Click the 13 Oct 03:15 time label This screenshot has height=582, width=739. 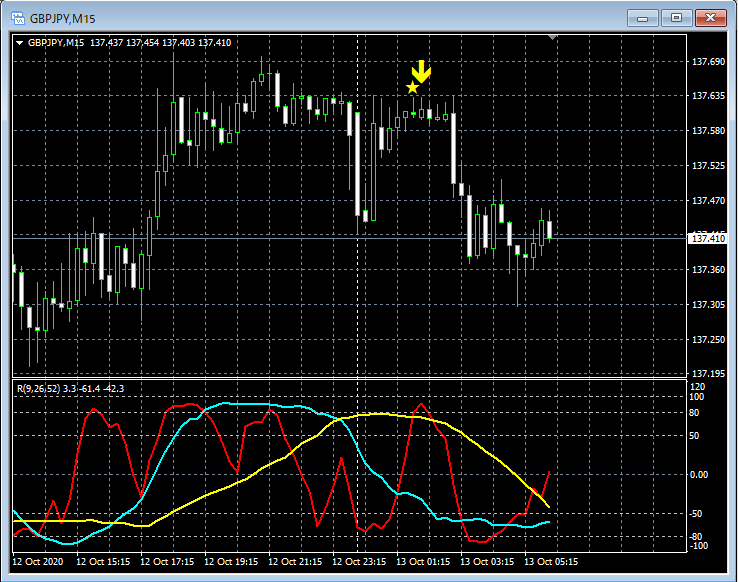coord(487,562)
